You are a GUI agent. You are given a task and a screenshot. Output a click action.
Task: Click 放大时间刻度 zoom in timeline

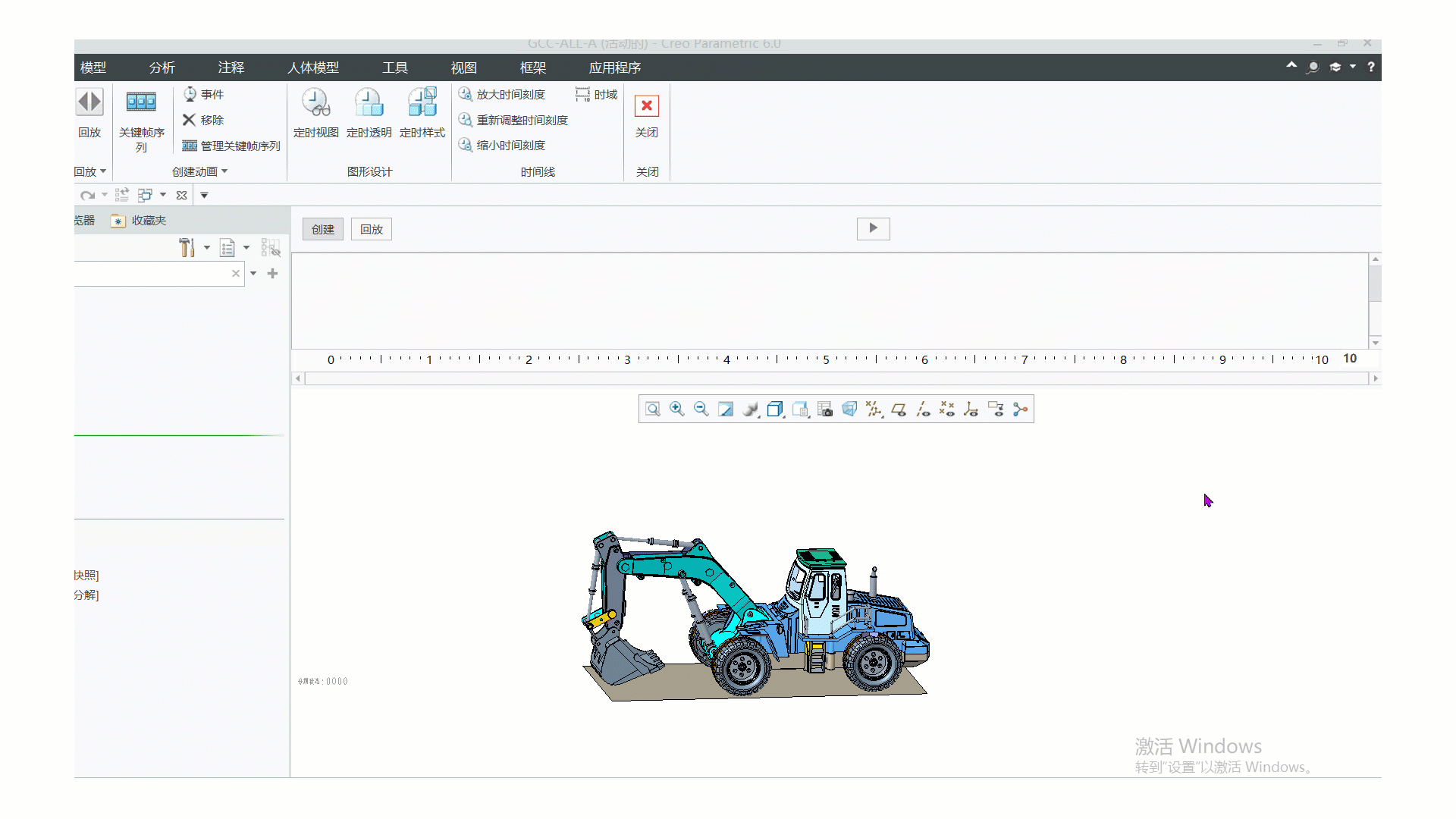click(502, 94)
